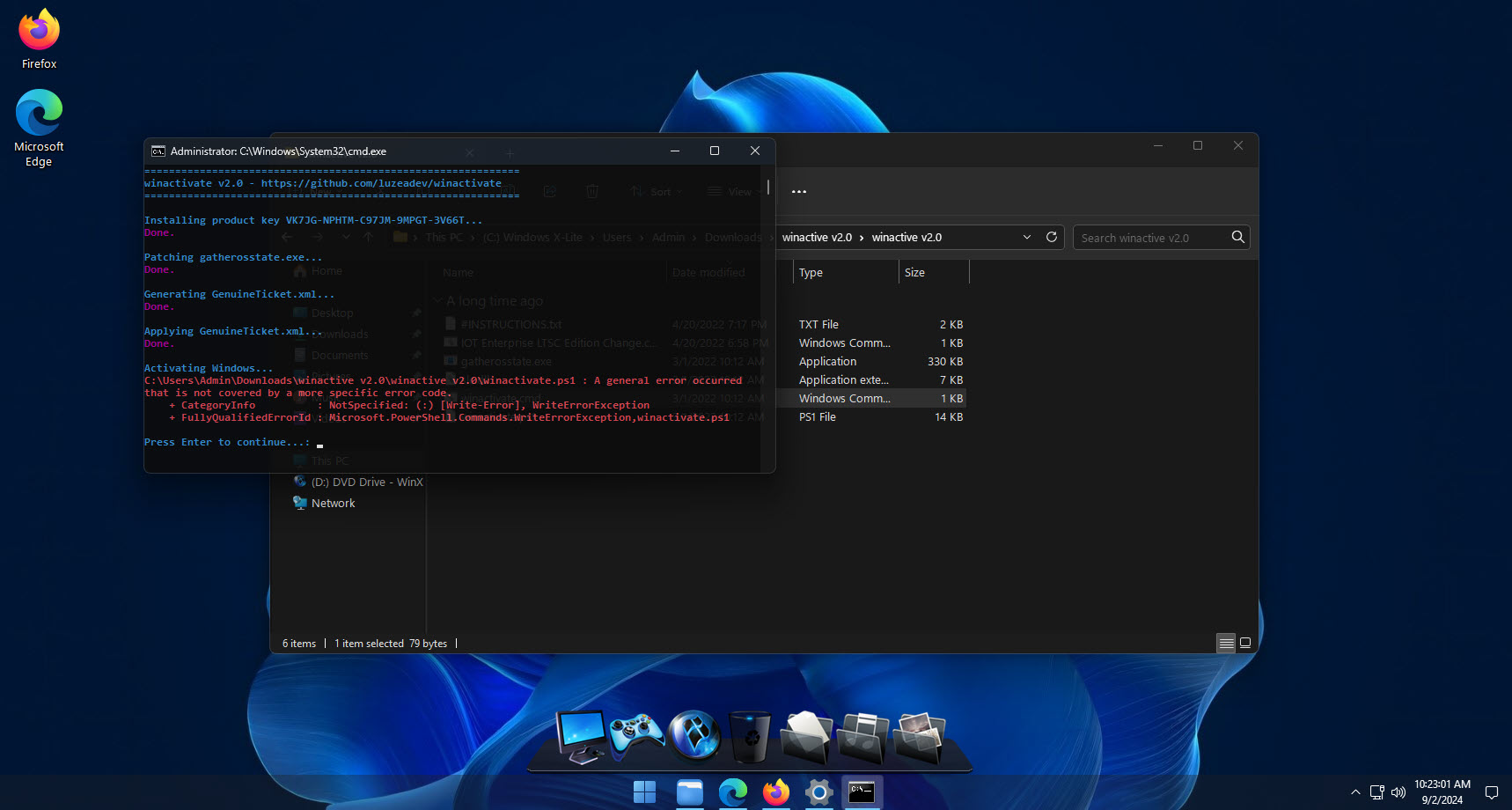The width and height of the screenshot is (1512, 810).
Task: Open the music folder dock icon
Action: 862,737
